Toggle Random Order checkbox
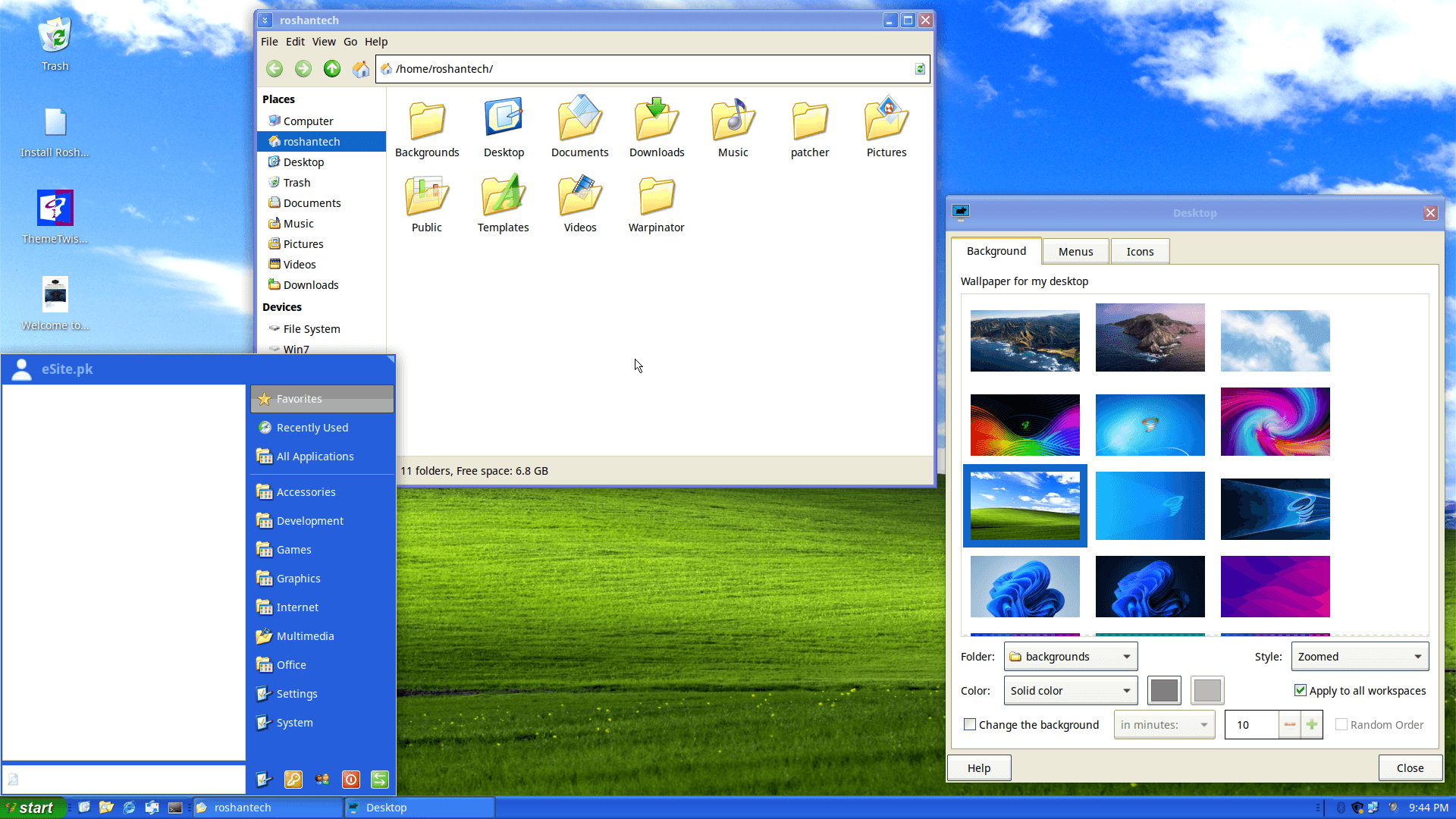Image resolution: width=1456 pixels, height=819 pixels. 1341,724
